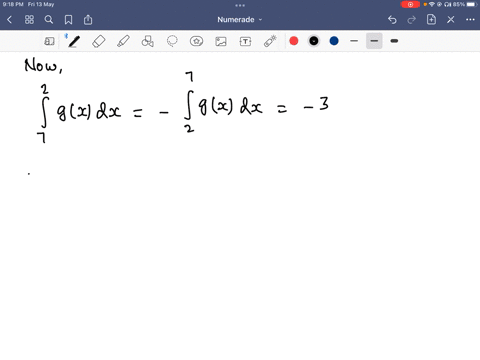Tap the battery status icon
This screenshot has width=480, height=360.
(x=471, y=4)
